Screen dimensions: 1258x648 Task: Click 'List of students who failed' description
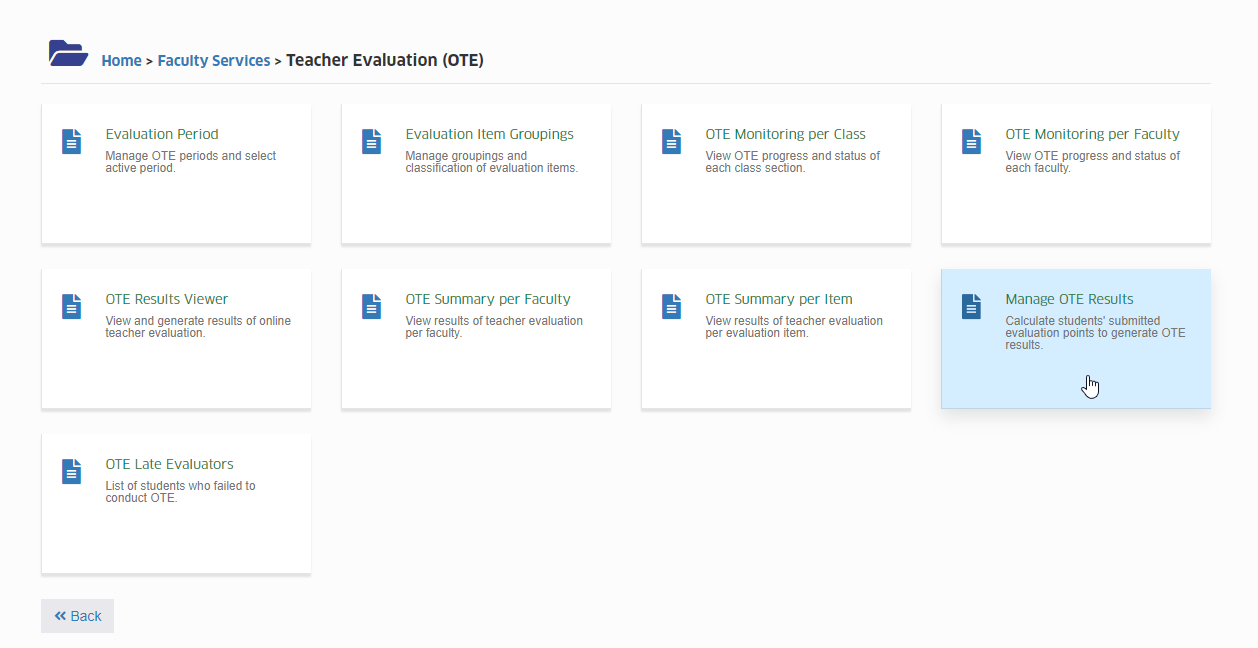(x=180, y=486)
